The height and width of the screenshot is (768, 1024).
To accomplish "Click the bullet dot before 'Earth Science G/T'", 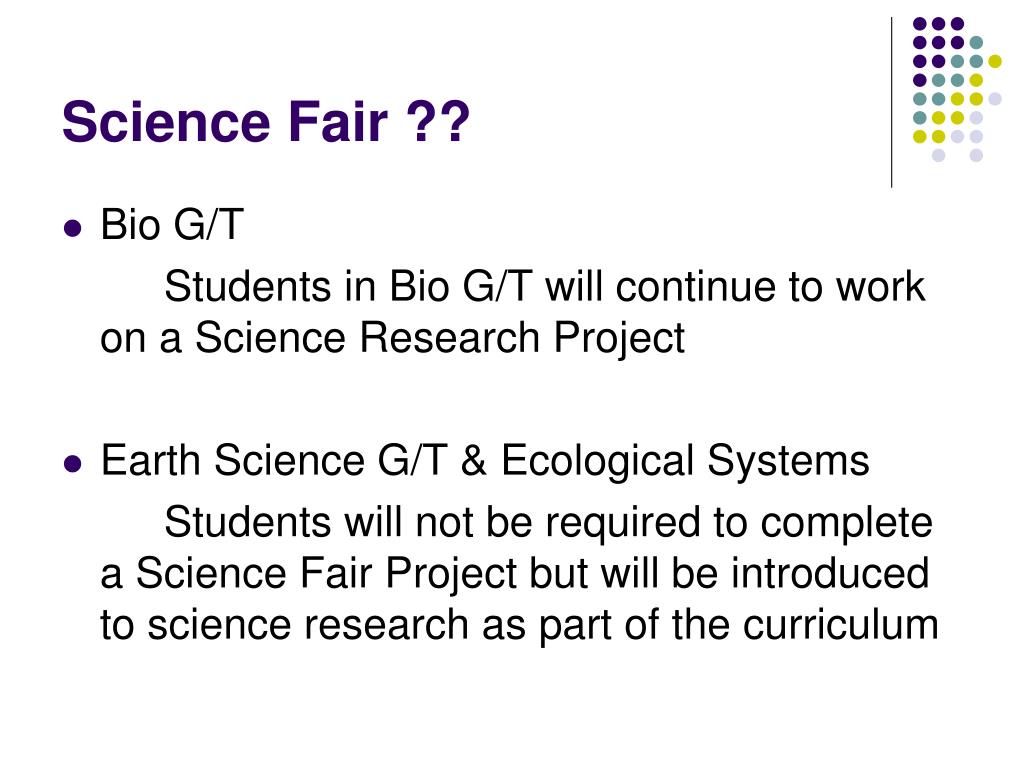I will [x=72, y=463].
